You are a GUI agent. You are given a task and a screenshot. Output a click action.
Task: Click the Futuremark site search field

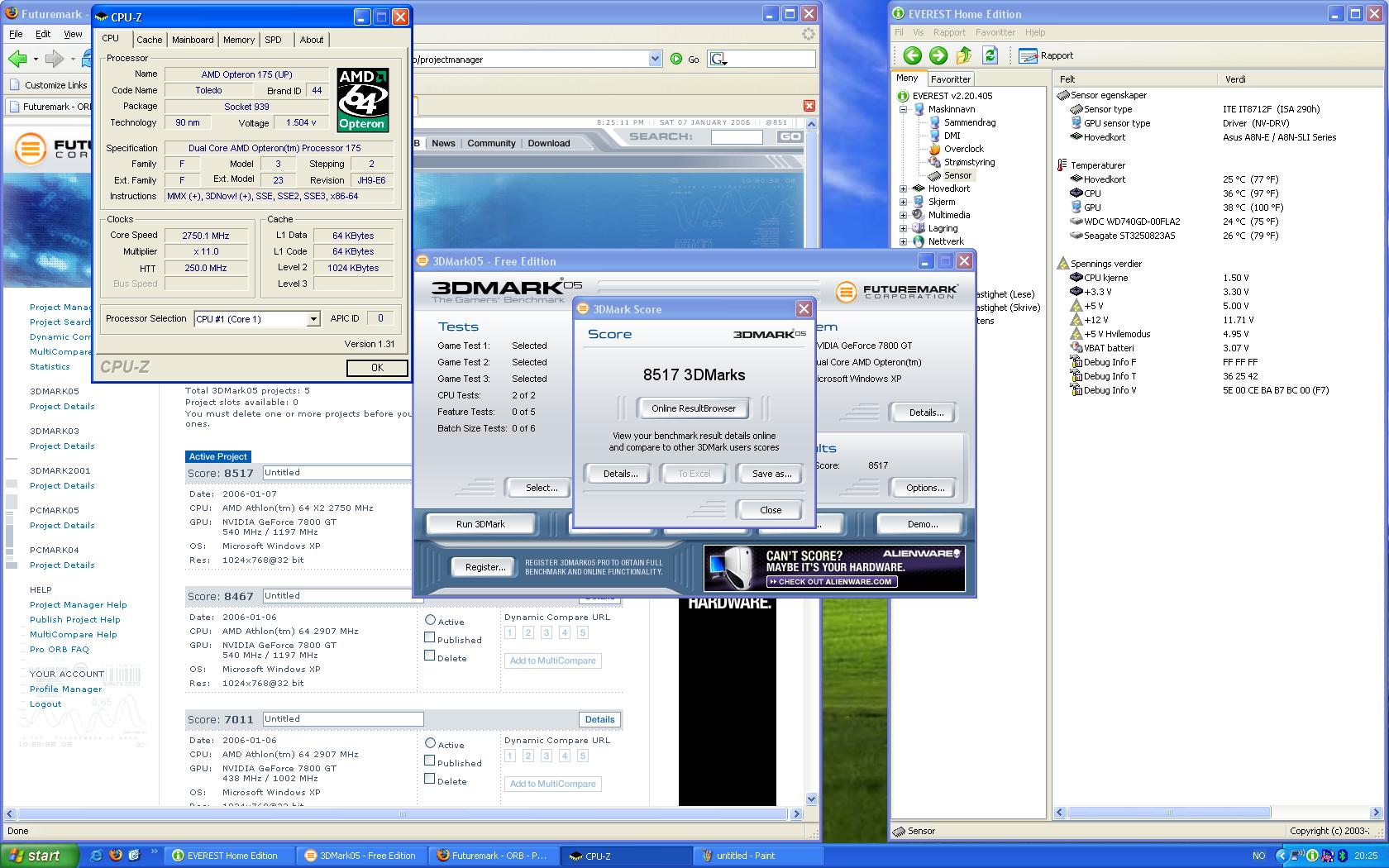coord(736,136)
